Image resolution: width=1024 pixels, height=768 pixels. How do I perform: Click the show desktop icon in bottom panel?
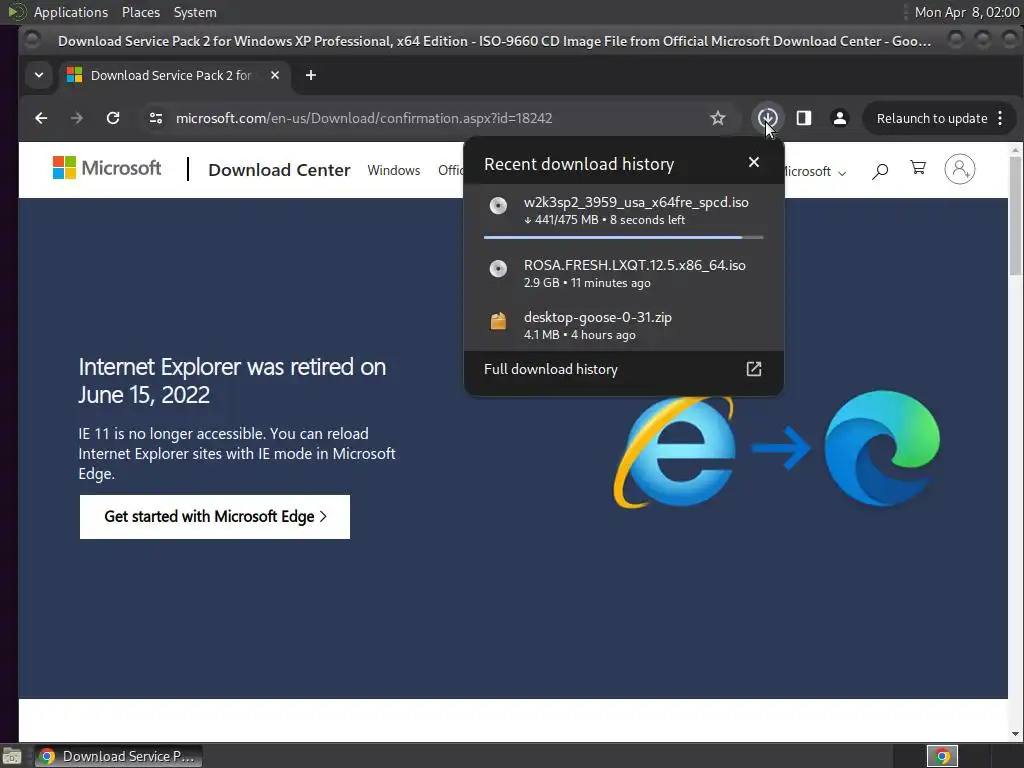pyautogui.click(x=12, y=757)
